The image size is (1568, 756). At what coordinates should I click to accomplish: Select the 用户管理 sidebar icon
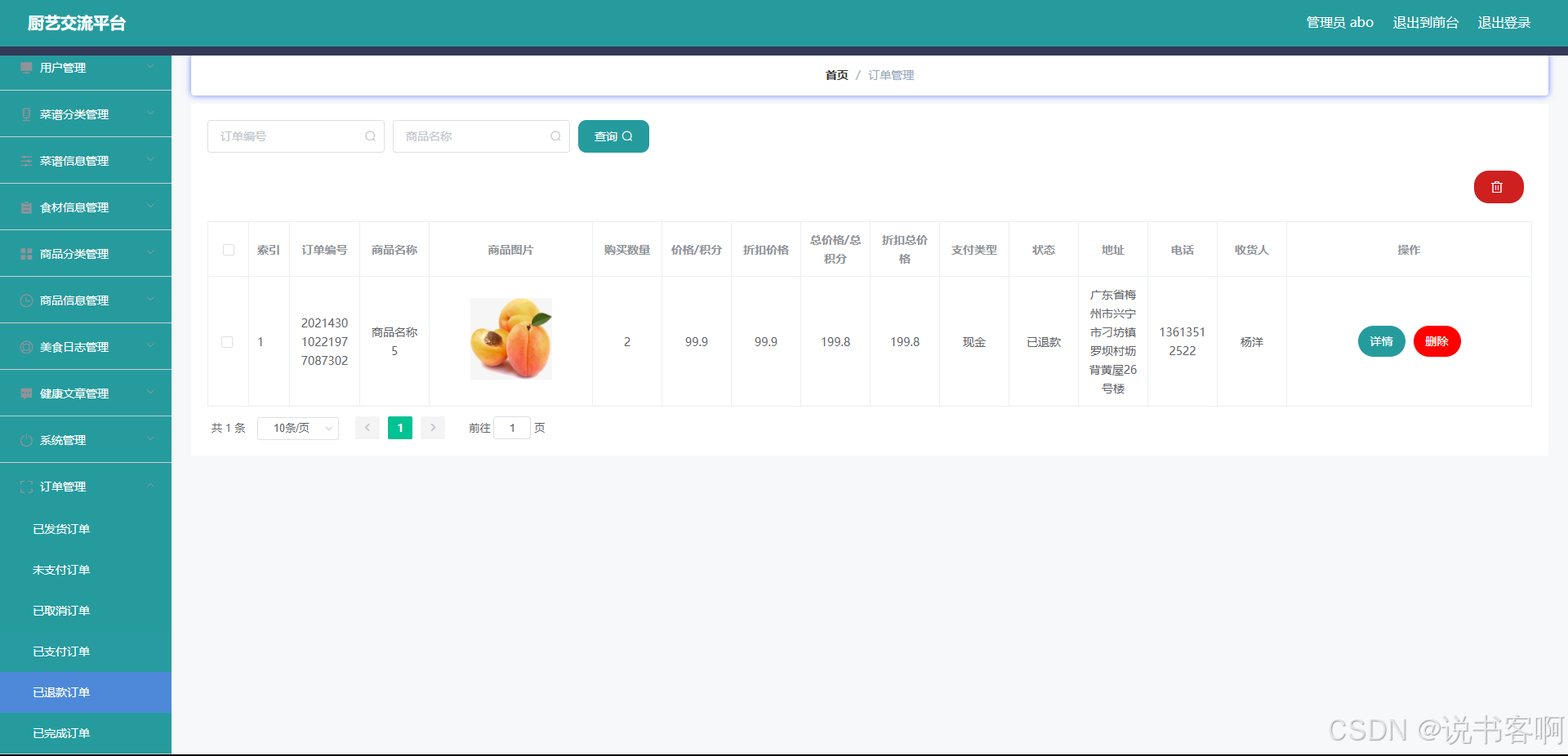(x=25, y=67)
